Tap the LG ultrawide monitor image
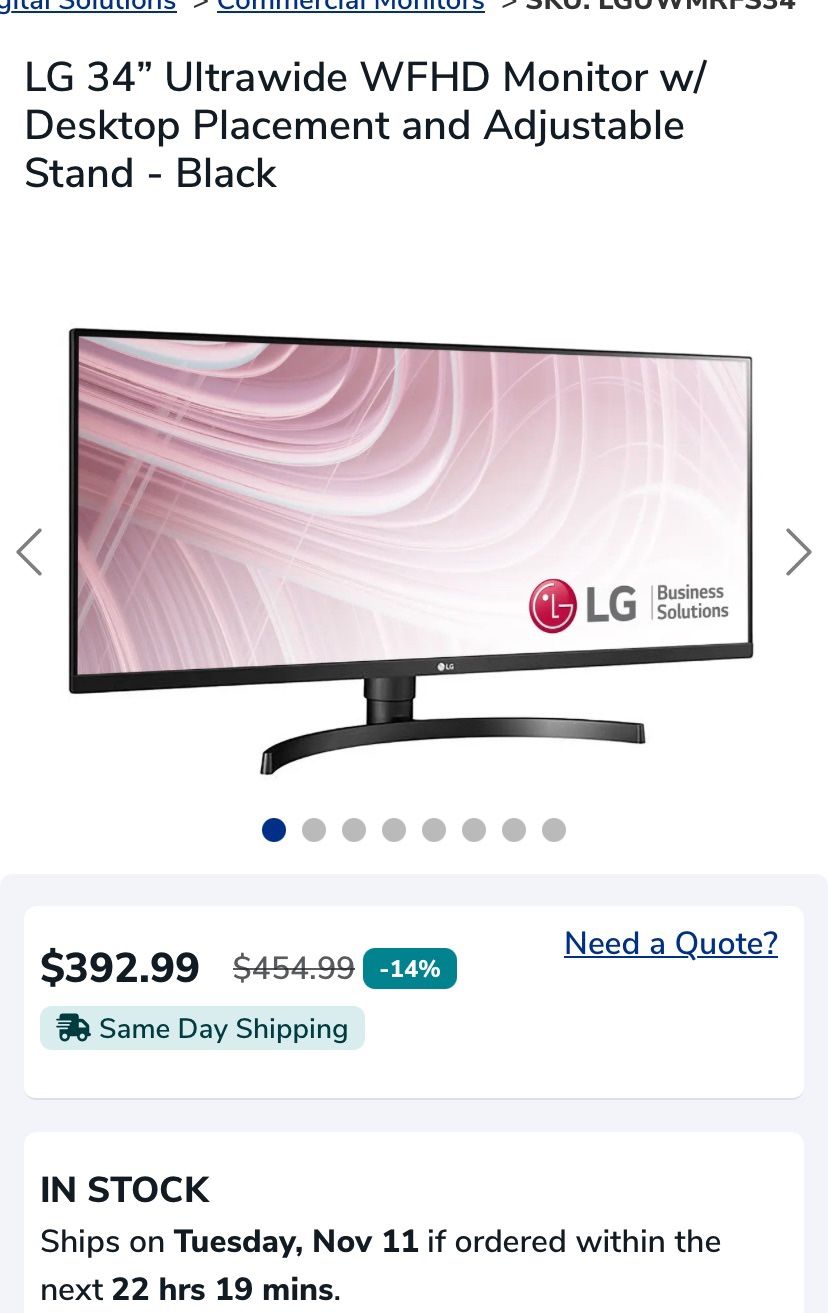Viewport: 828px width, 1313px height. pyautogui.click(x=410, y=550)
